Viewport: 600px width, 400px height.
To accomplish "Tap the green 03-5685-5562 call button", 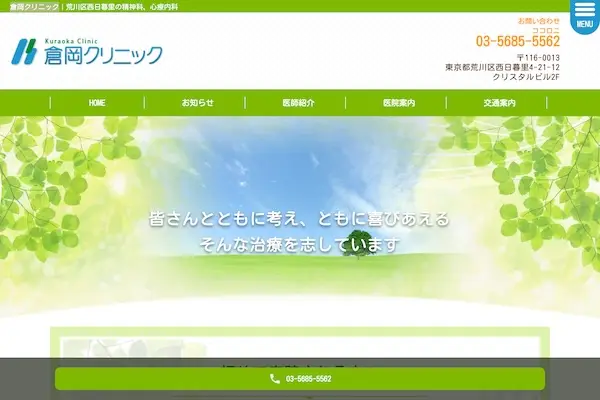I will click(x=300, y=379).
